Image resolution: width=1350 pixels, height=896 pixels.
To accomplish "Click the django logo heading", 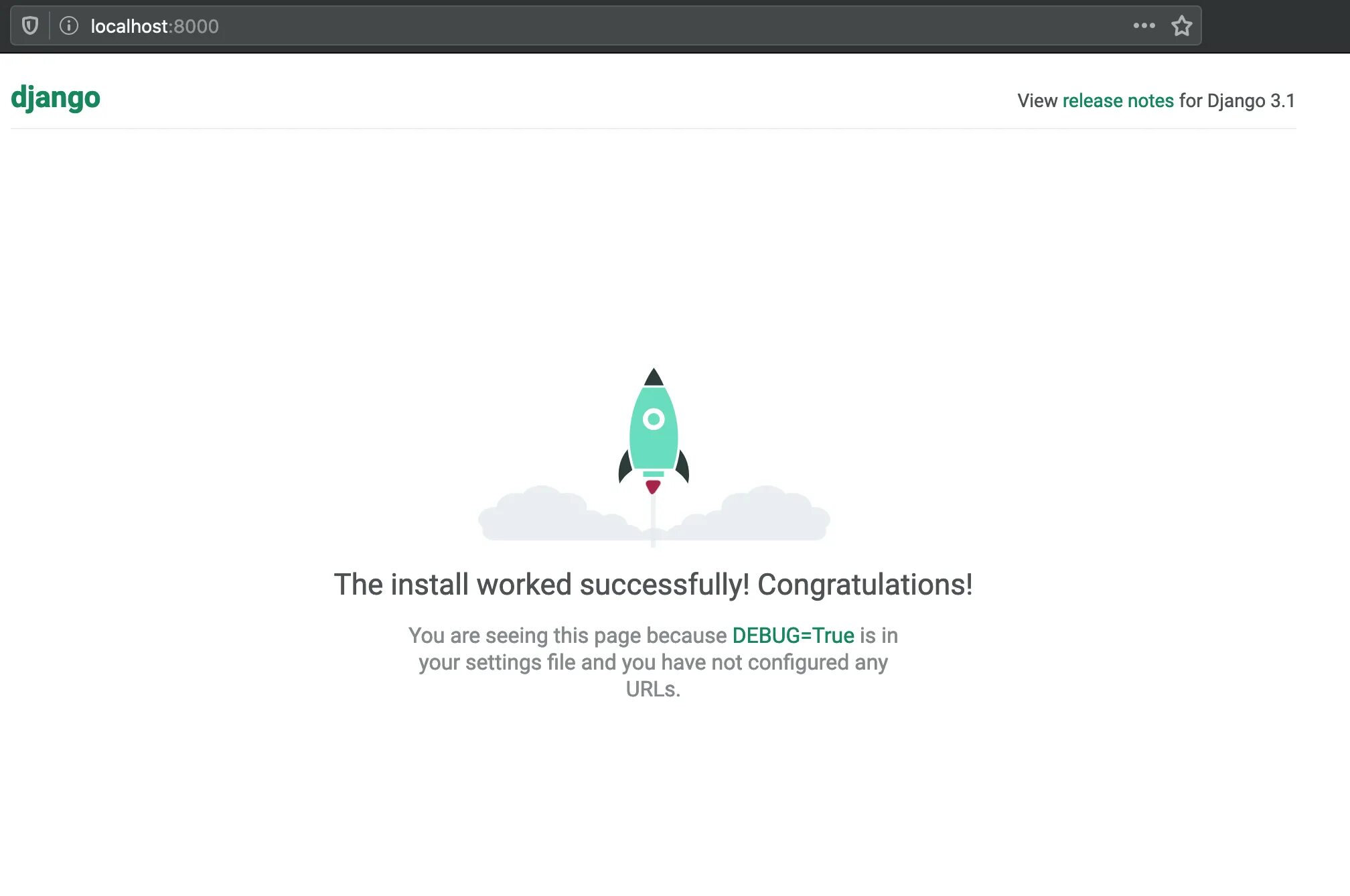I will click(56, 98).
